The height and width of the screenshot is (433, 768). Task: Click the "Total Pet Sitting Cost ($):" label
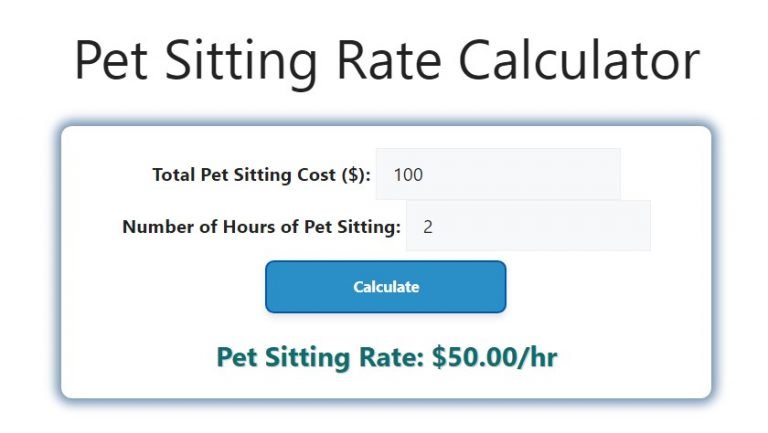261,175
